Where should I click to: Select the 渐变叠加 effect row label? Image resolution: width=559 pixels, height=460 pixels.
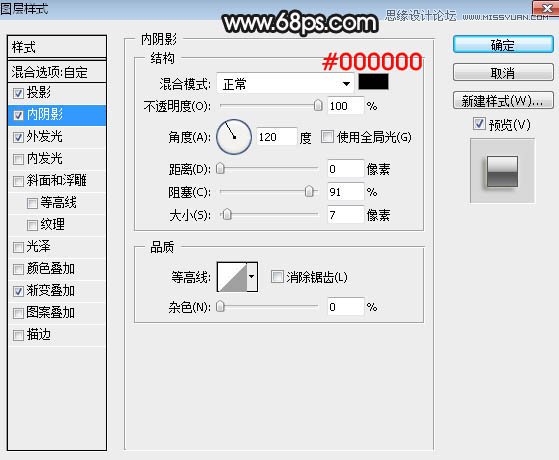coord(51,291)
